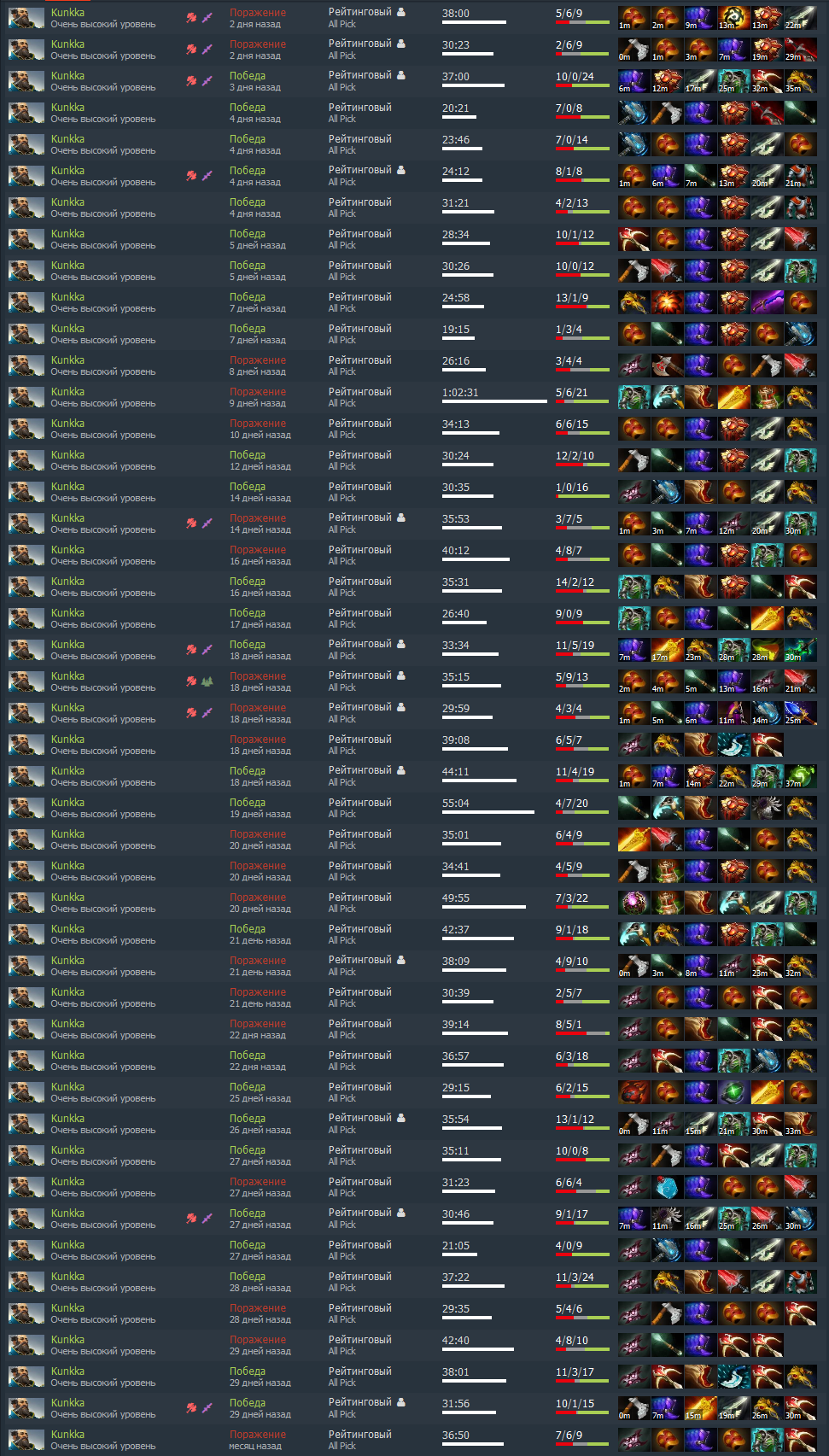
Task: Click the purple lane icon in the 35:53 match
Action: [207, 523]
